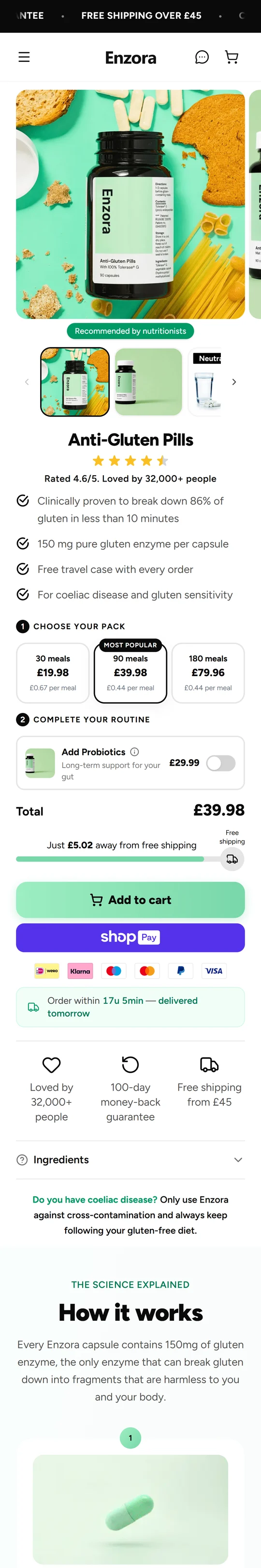The image size is (261, 1568).
Task: Open the shopping cart icon
Action: (232, 57)
